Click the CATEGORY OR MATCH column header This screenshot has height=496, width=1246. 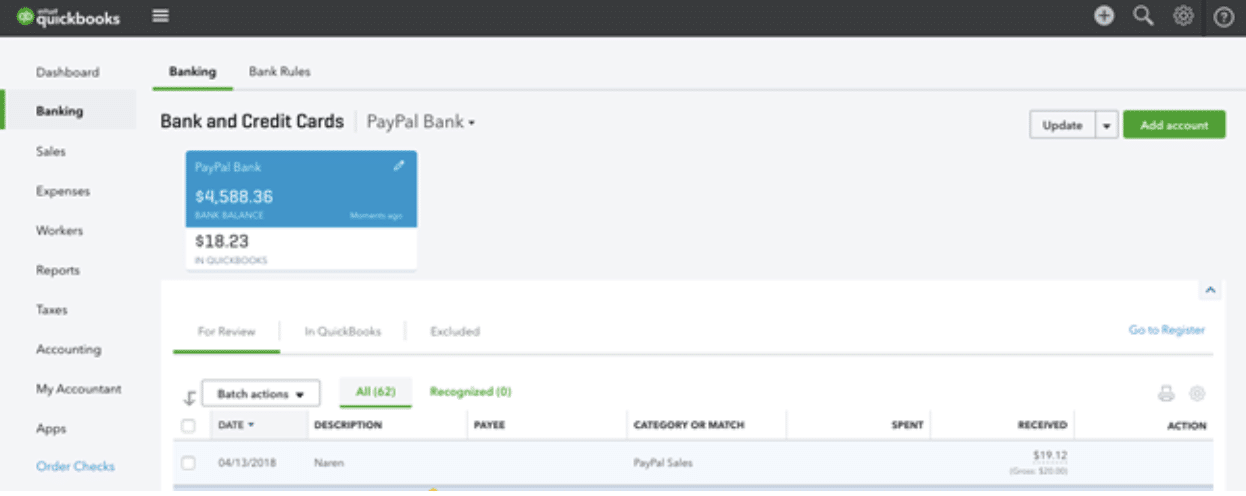(688, 425)
